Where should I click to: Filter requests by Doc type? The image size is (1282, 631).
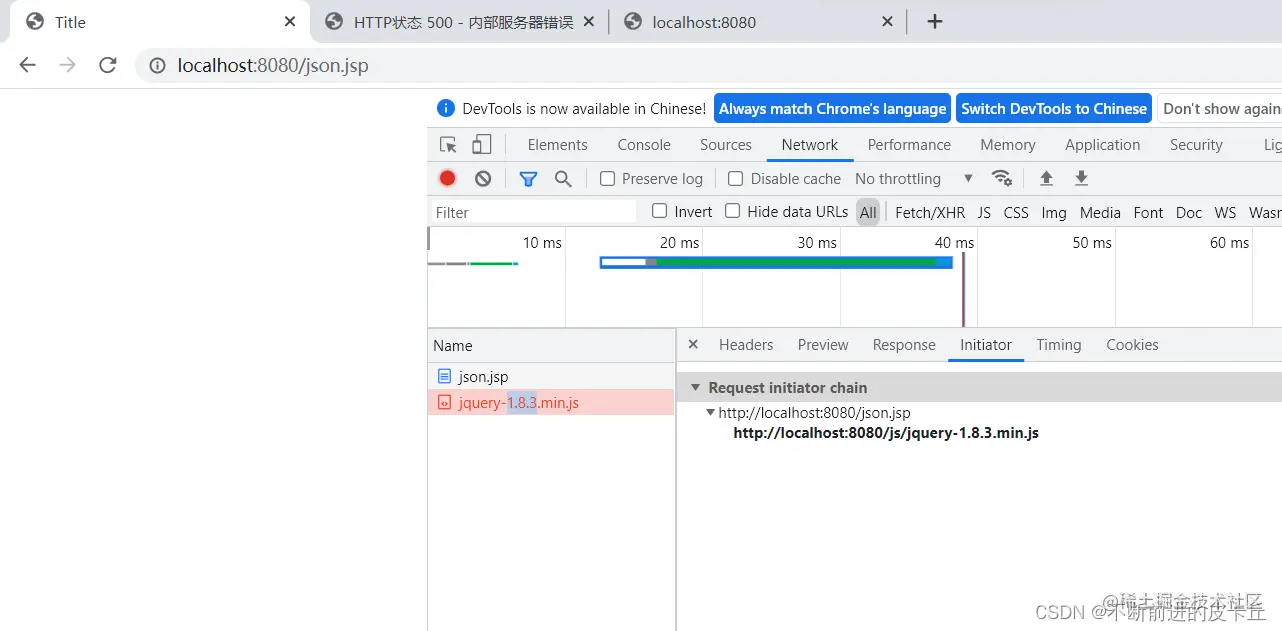click(x=1189, y=212)
